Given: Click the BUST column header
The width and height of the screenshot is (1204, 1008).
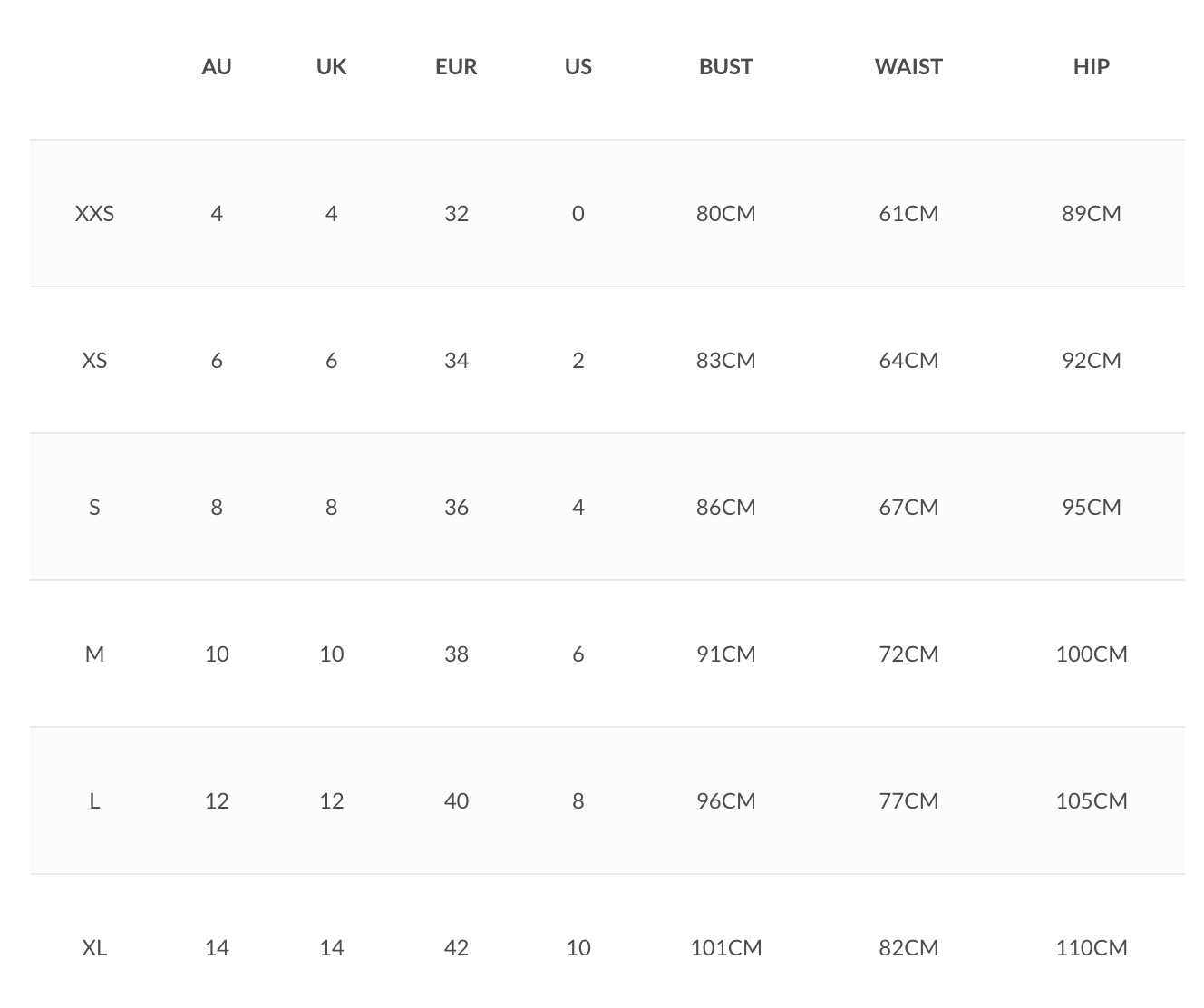Looking at the screenshot, I should pyautogui.click(x=725, y=67).
